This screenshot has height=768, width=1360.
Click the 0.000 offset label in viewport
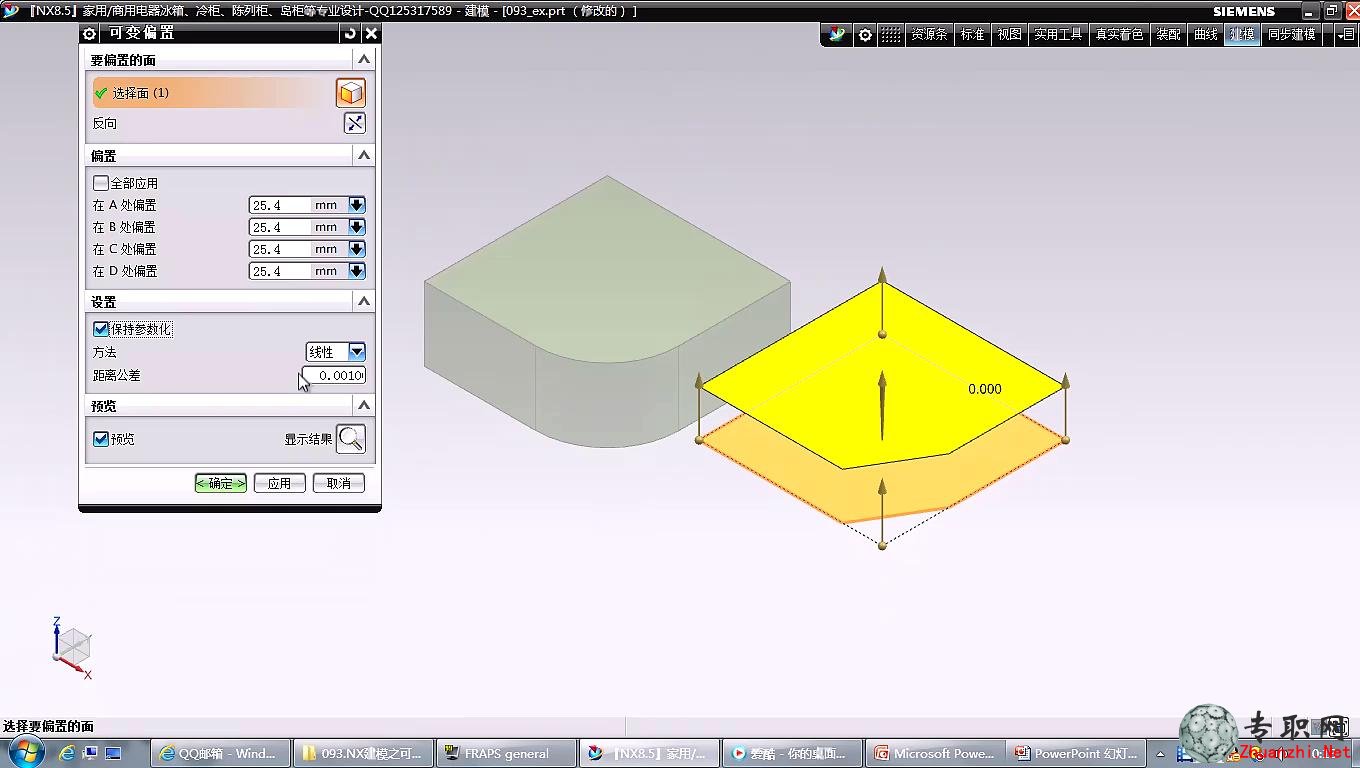click(x=985, y=389)
